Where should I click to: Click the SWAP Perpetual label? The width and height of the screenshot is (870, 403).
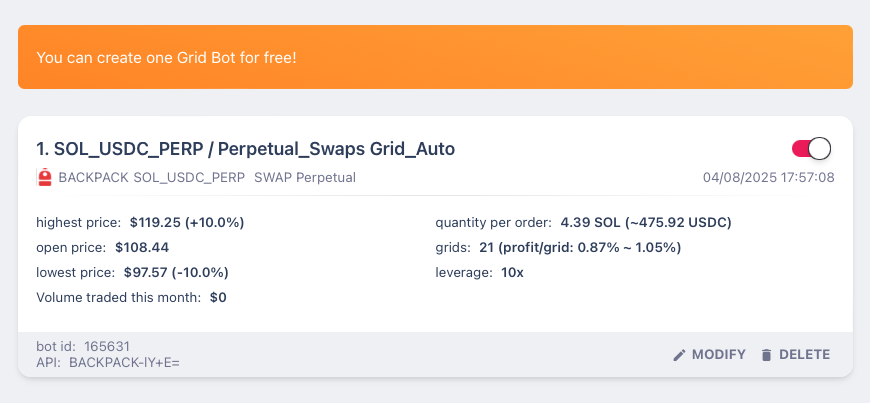coord(305,178)
